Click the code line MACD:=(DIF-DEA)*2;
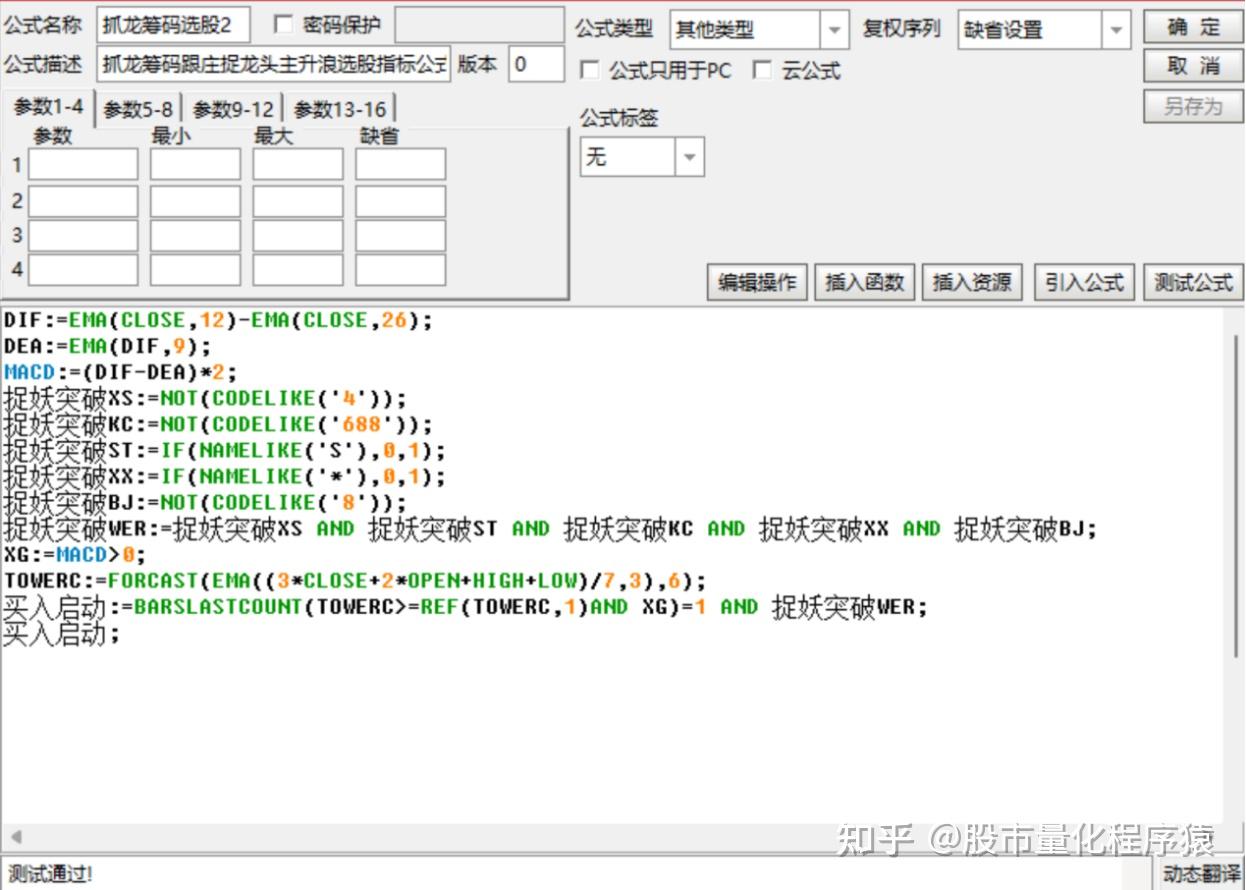 pyautogui.click(x=120, y=373)
